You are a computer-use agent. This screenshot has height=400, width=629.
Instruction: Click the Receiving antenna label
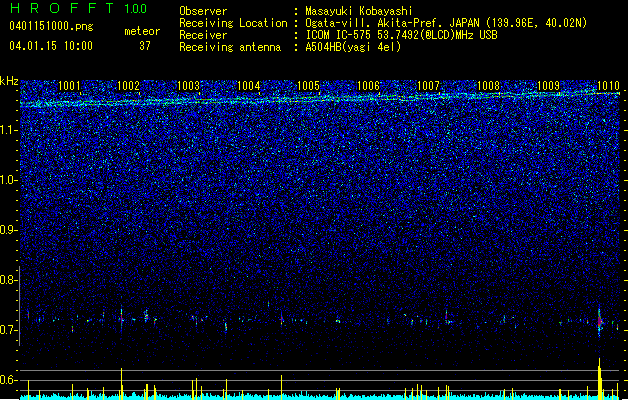(x=230, y=47)
